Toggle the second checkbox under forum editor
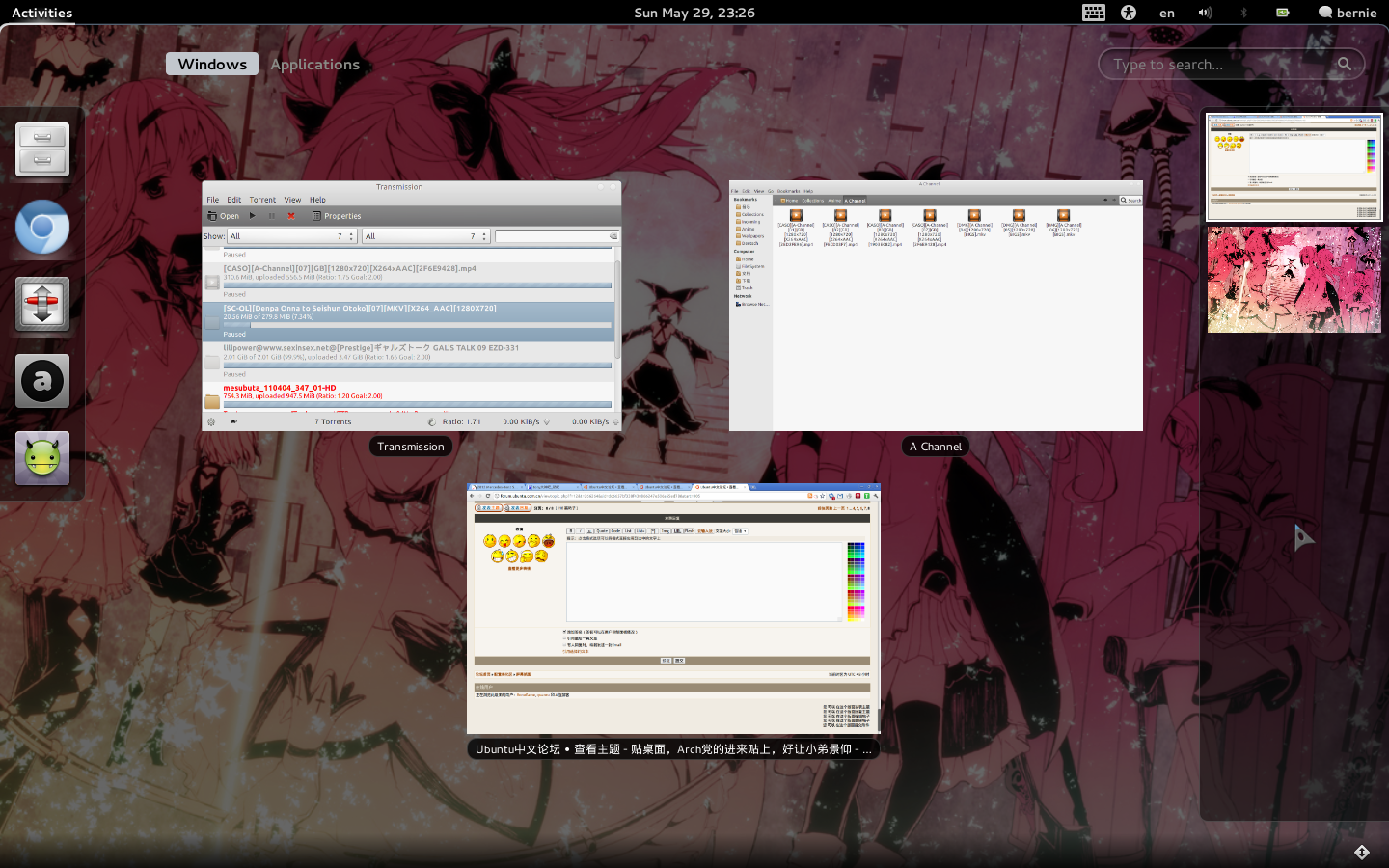Screen dimensions: 1389x868 pos(564,638)
